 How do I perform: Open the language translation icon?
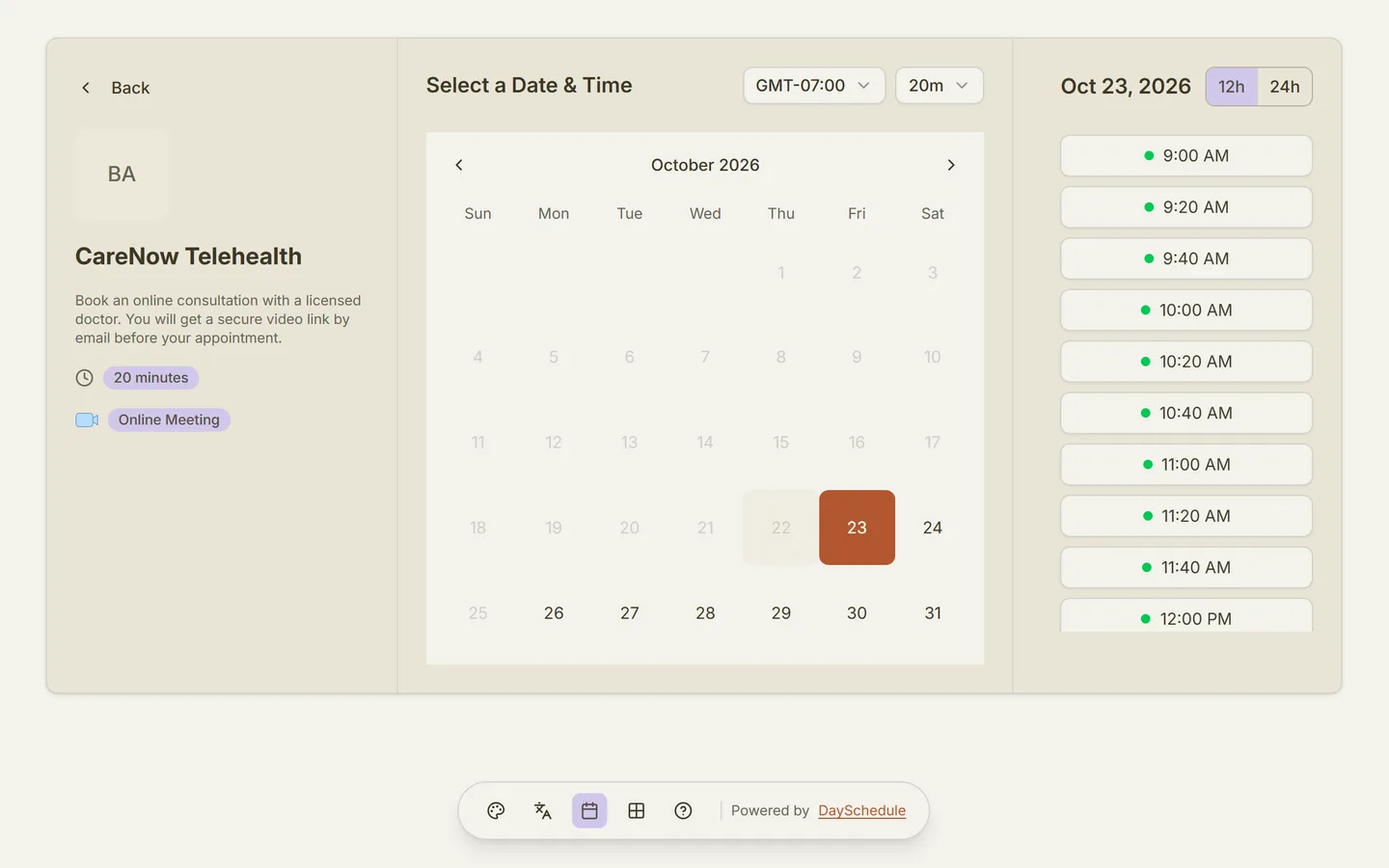click(x=543, y=811)
